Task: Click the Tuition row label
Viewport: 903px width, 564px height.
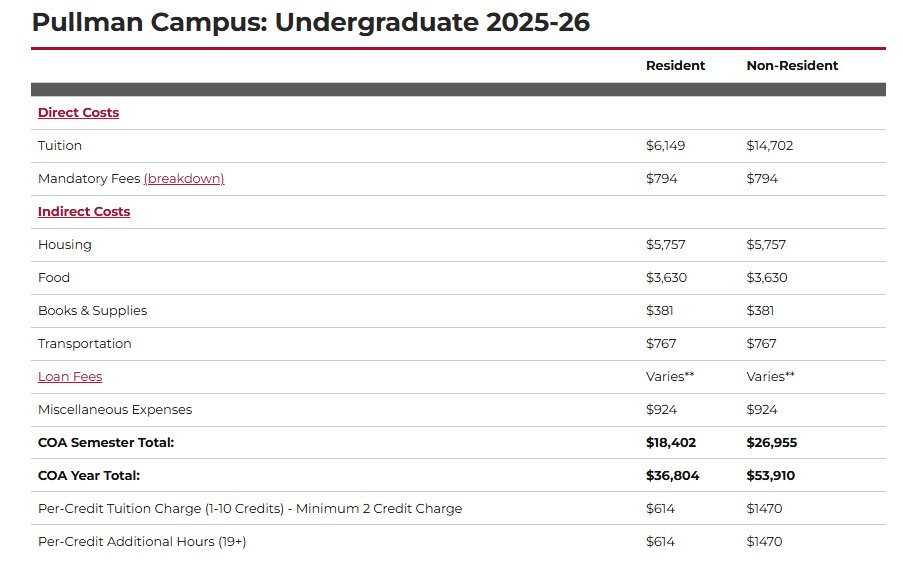Action: click(x=60, y=146)
